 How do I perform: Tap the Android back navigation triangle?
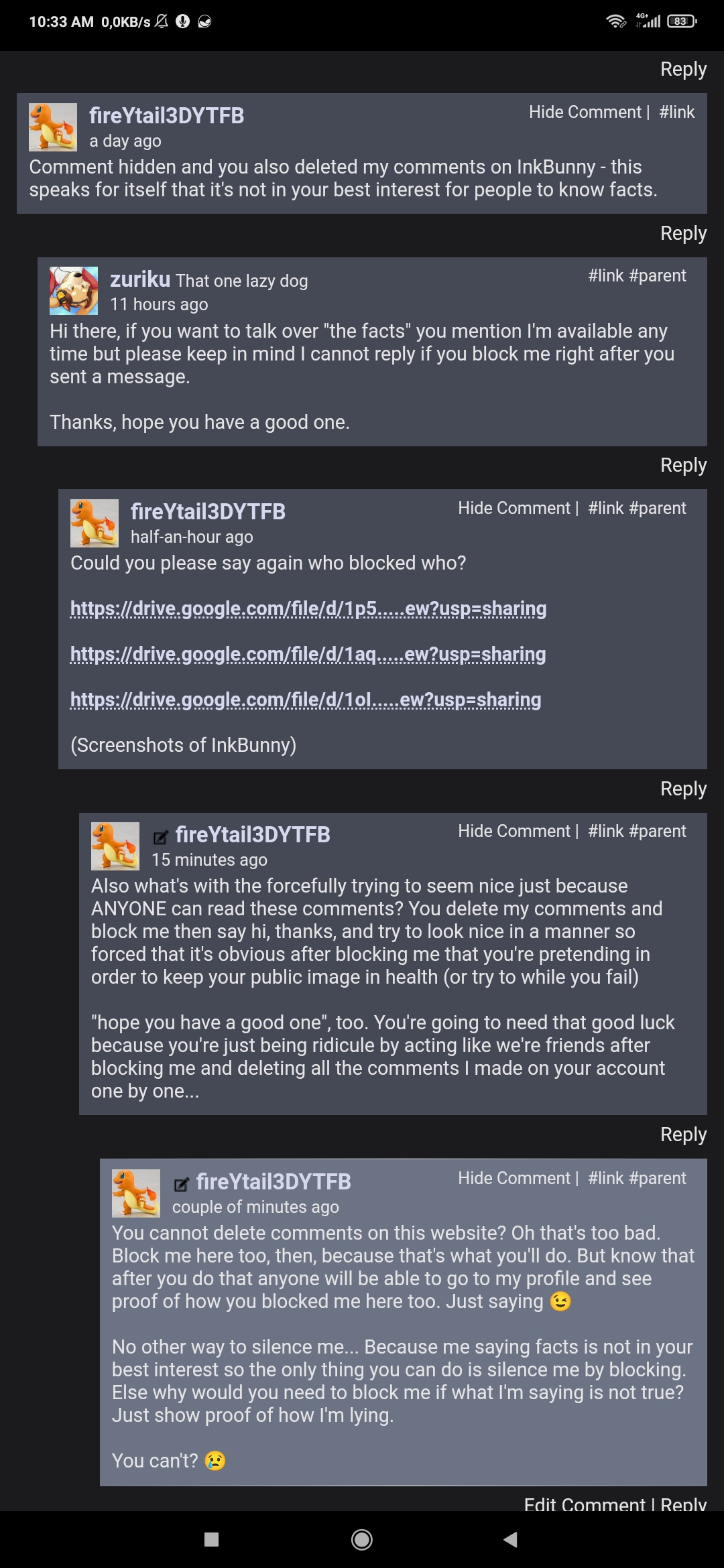point(511,1539)
